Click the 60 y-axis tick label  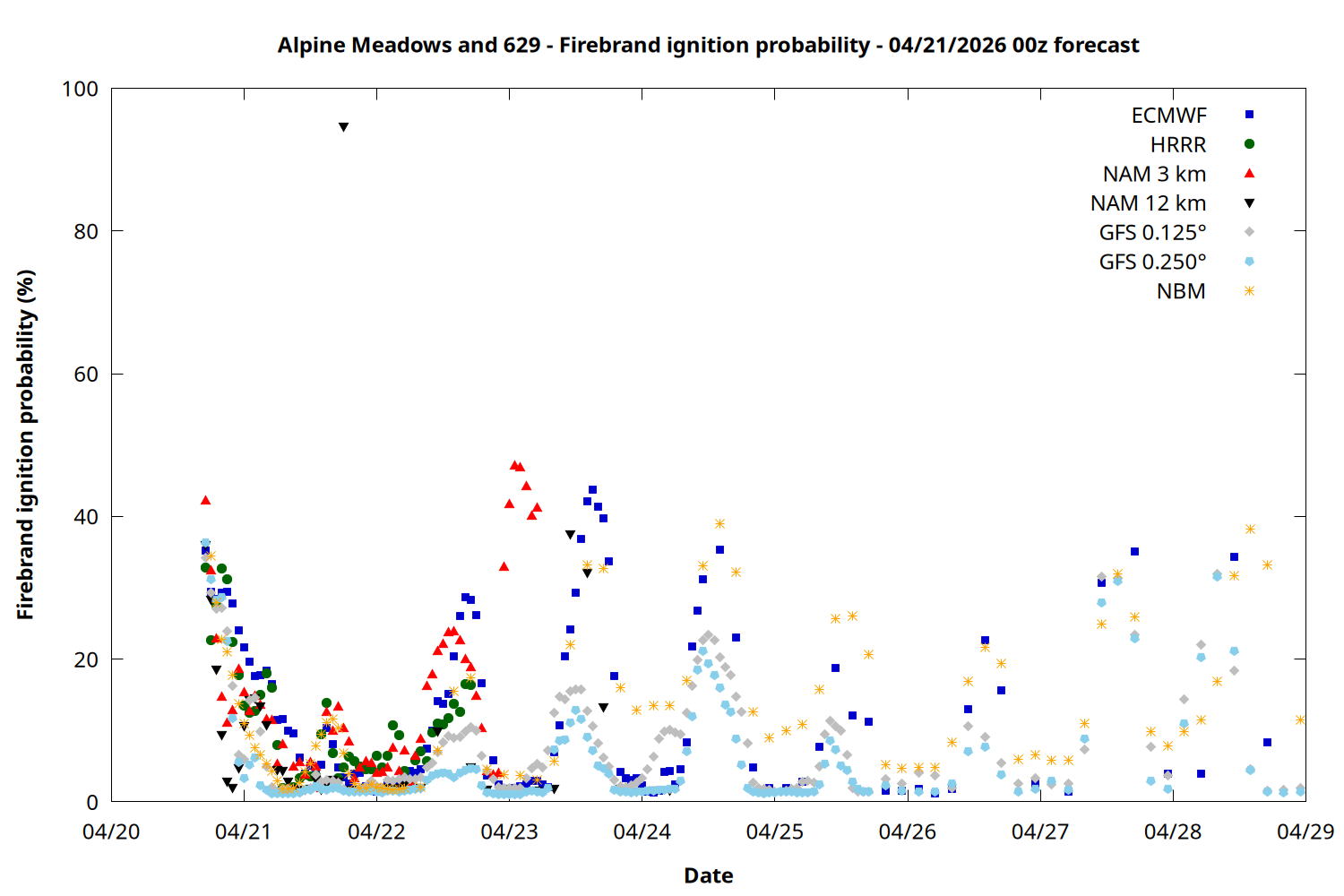(86, 374)
